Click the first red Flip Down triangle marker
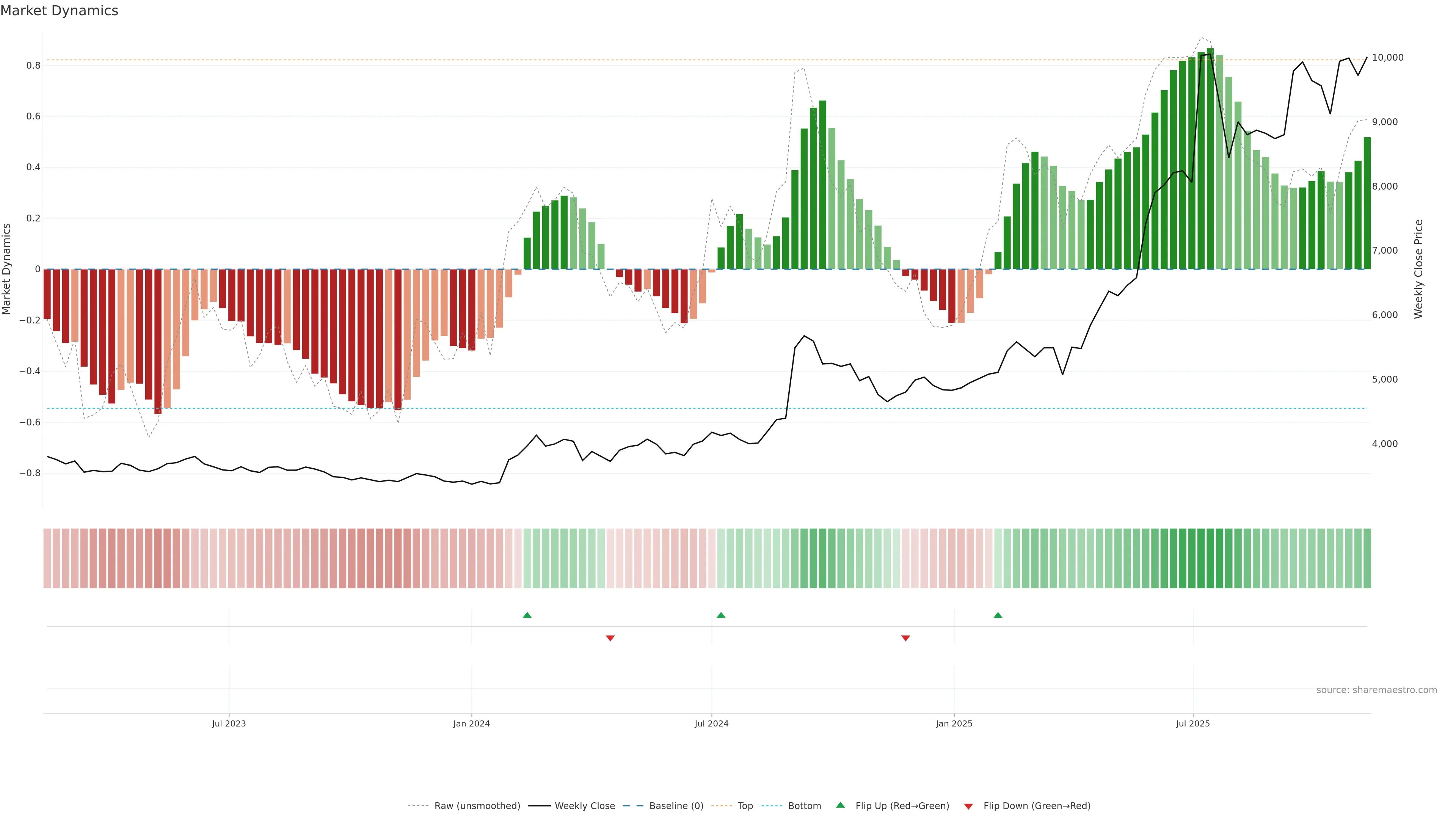The height and width of the screenshot is (819, 1456). coord(610,638)
